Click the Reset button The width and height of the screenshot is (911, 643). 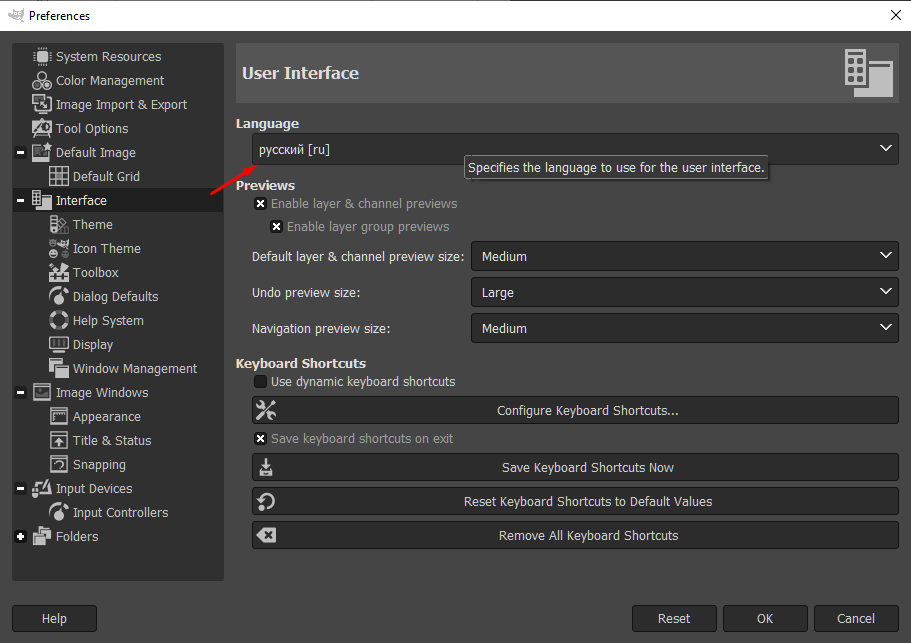674,619
